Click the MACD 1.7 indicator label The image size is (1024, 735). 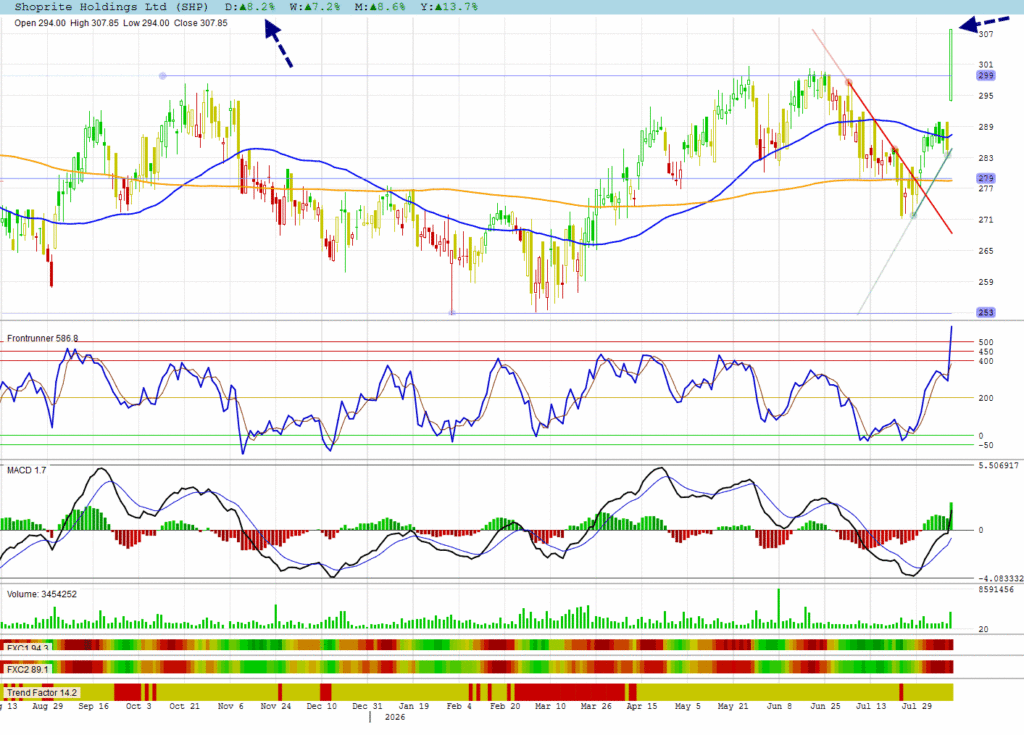(26, 470)
